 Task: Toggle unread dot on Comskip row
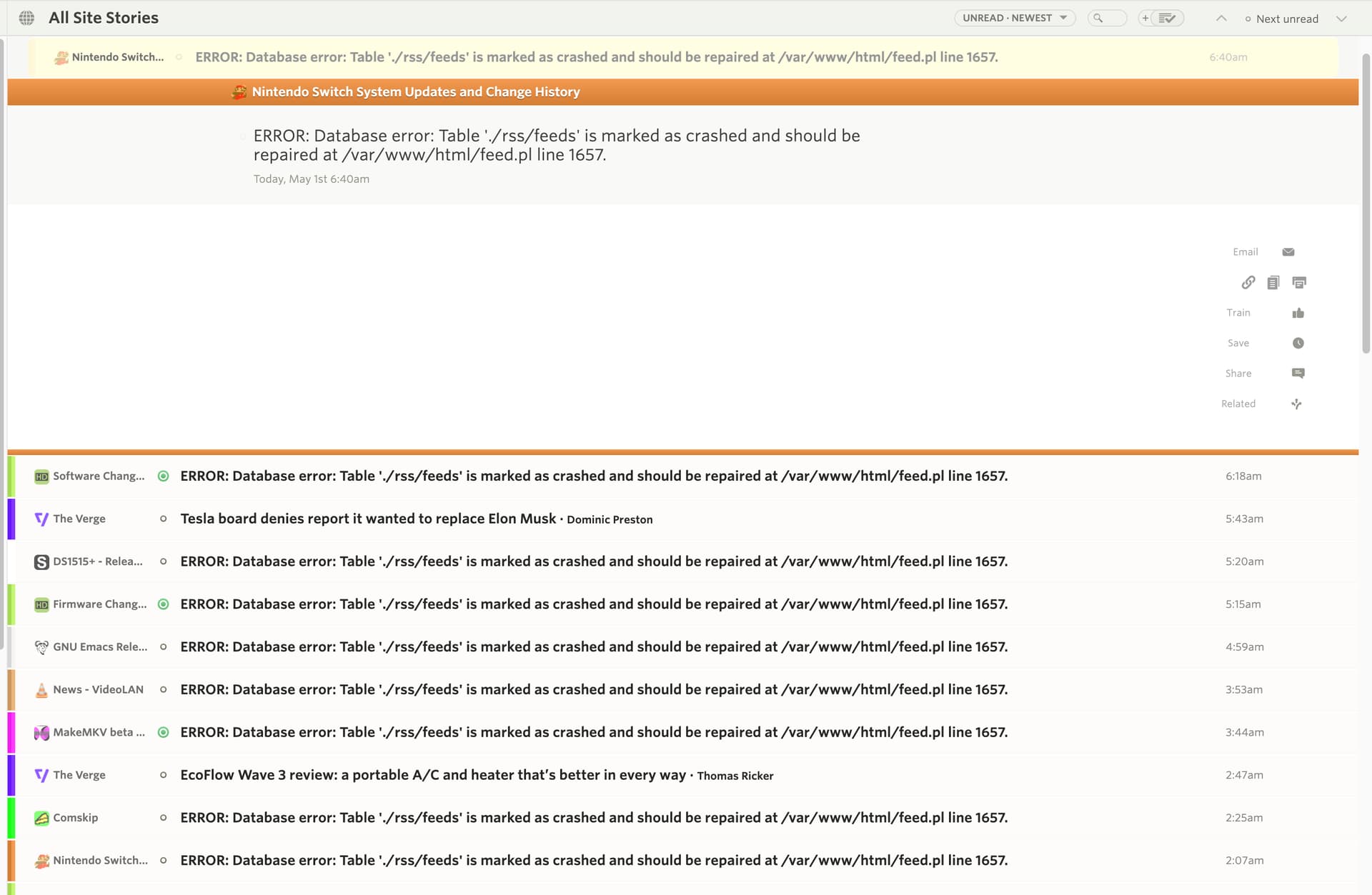tap(163, 818)
